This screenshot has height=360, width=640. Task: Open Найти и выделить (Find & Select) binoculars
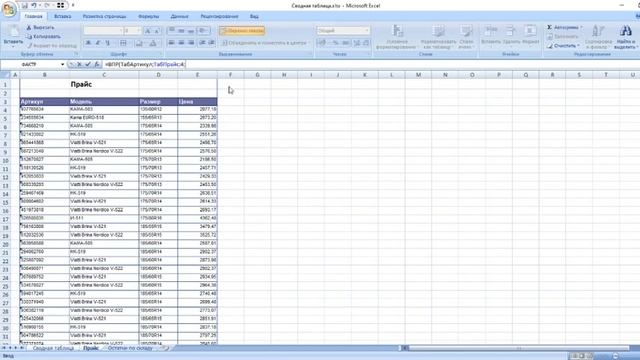(x=626, y=37)
